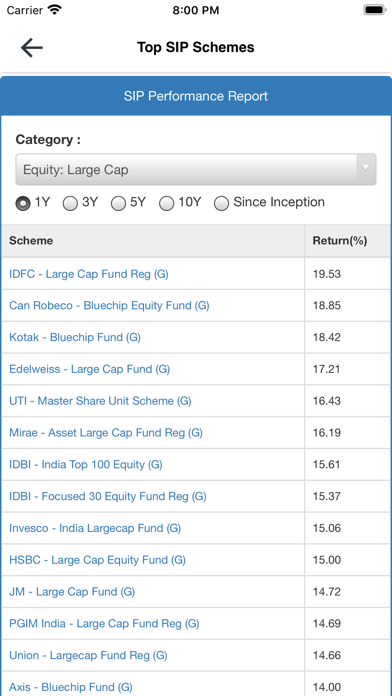Click the 15.06 return value
Viewport: 392px width, 696px height.
tap(327, 528)
